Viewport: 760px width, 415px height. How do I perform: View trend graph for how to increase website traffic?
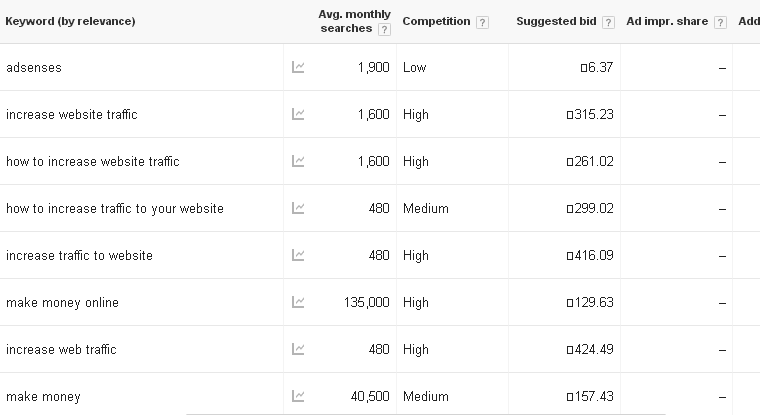pos(298,161)
